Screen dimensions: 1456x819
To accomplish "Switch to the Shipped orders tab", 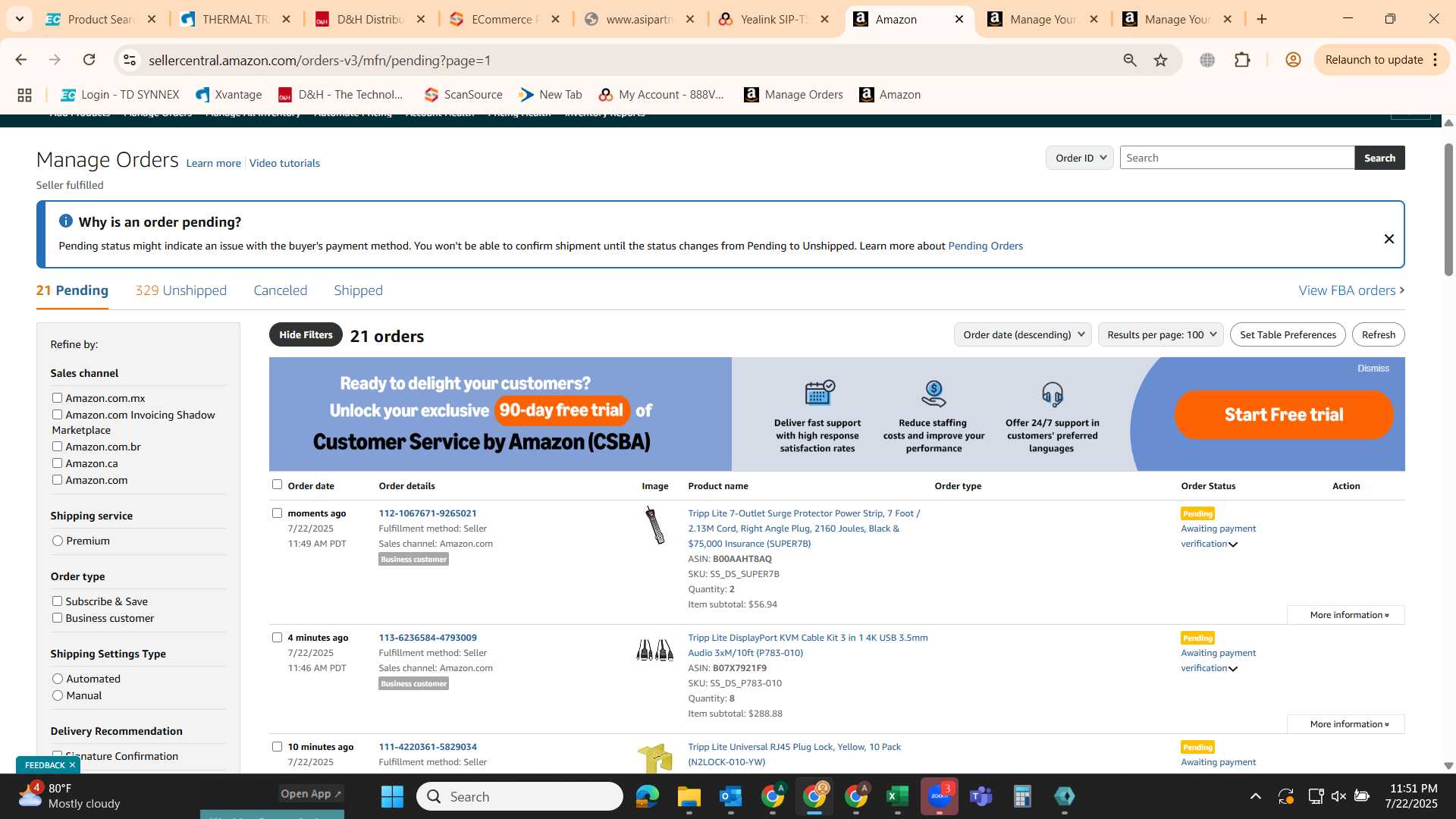I will pos(358,290).
